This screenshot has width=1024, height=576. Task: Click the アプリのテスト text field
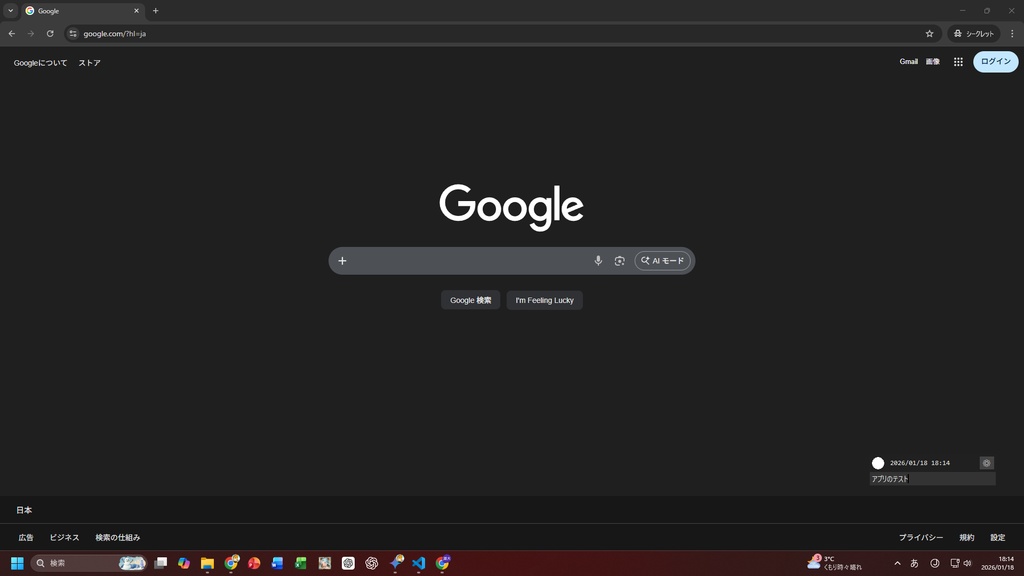[933, 479]
